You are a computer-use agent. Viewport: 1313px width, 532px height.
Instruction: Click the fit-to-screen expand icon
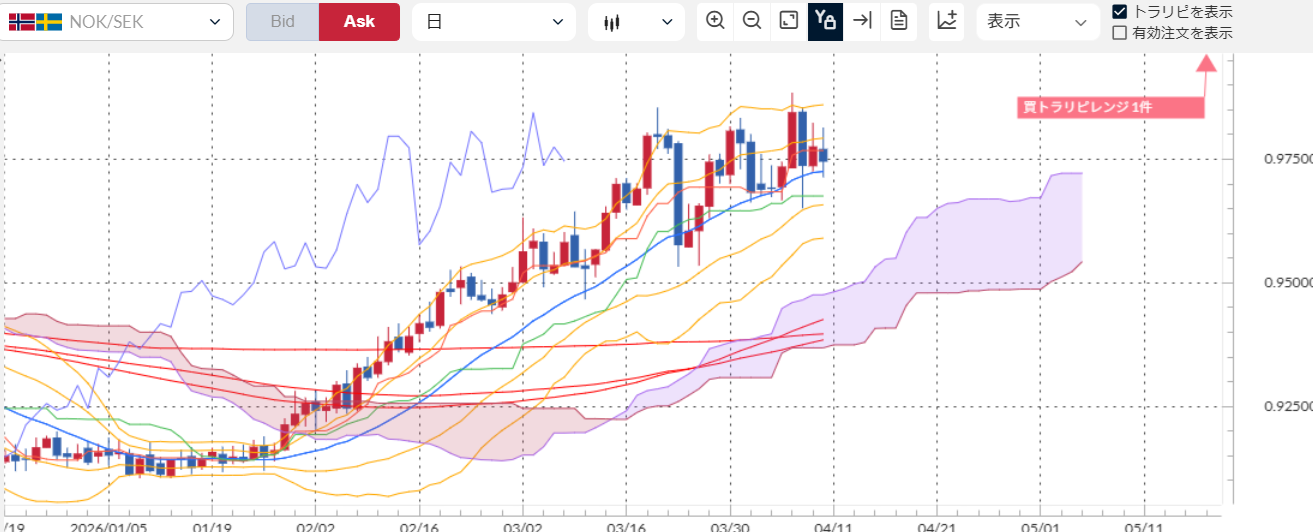[x=789, y=21]
